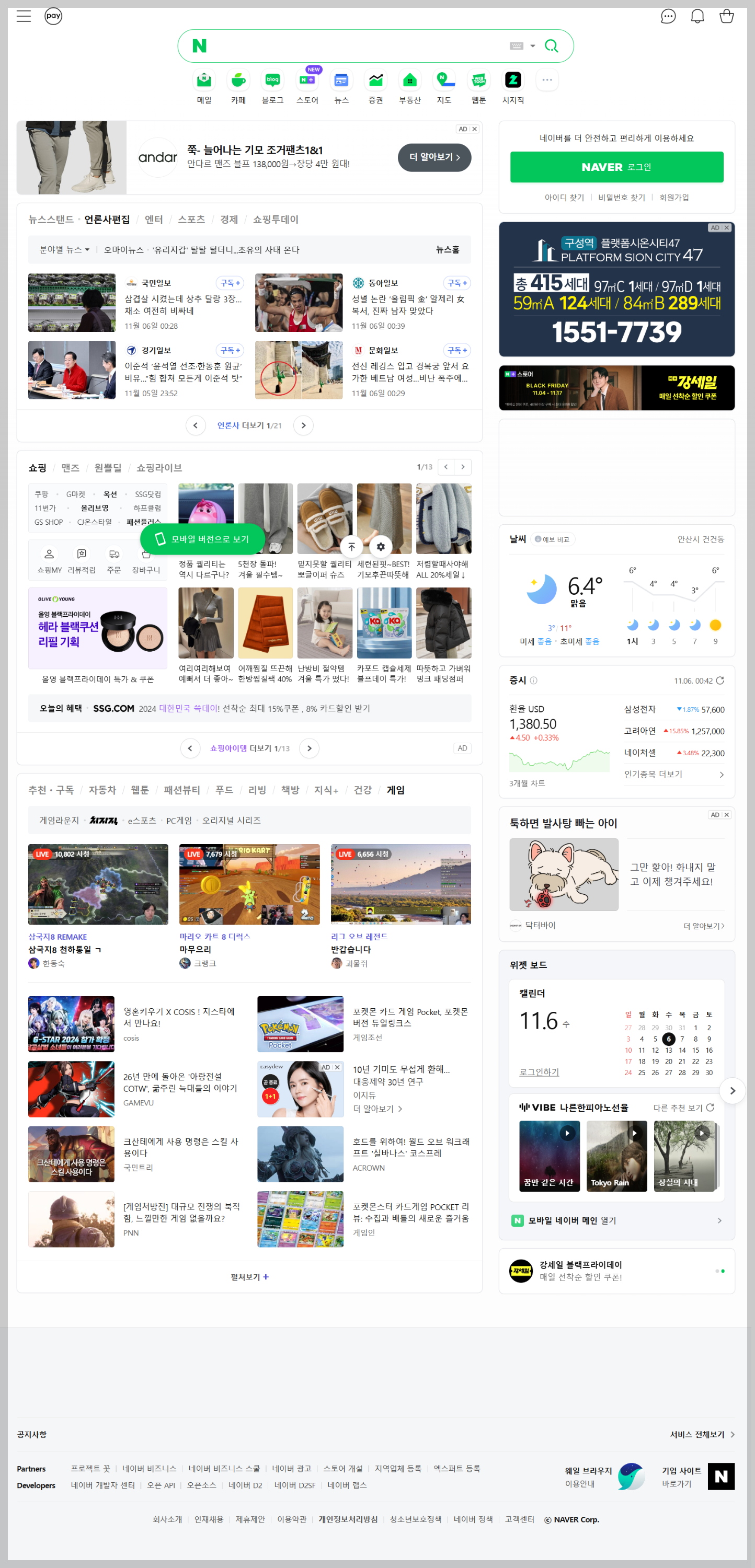The image size is (755, 1568).
Task: Click the green search magnifier icon
Action: 551,45
